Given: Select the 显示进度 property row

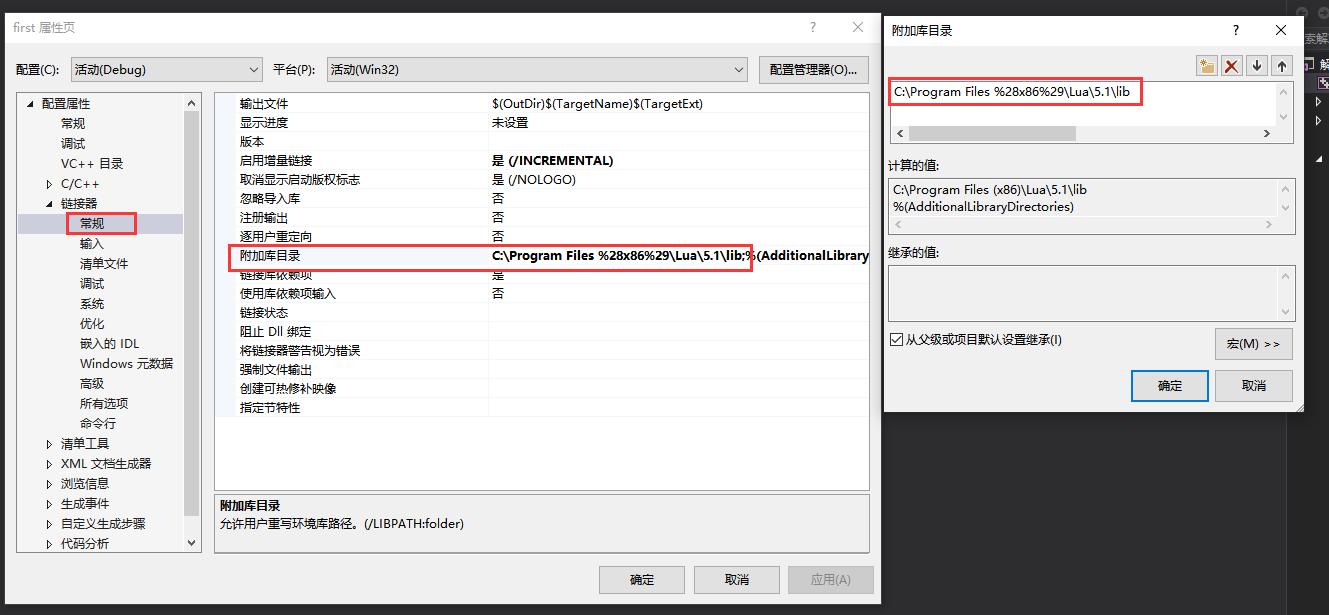Looking at the screenshot, I should click(x=542, y=123).
